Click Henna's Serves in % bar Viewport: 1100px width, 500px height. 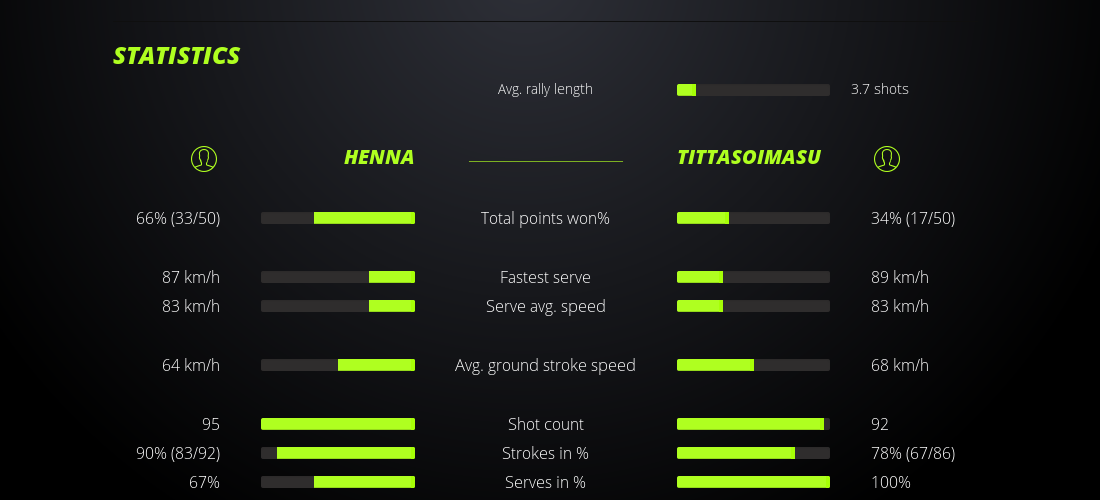coord(338,482)
